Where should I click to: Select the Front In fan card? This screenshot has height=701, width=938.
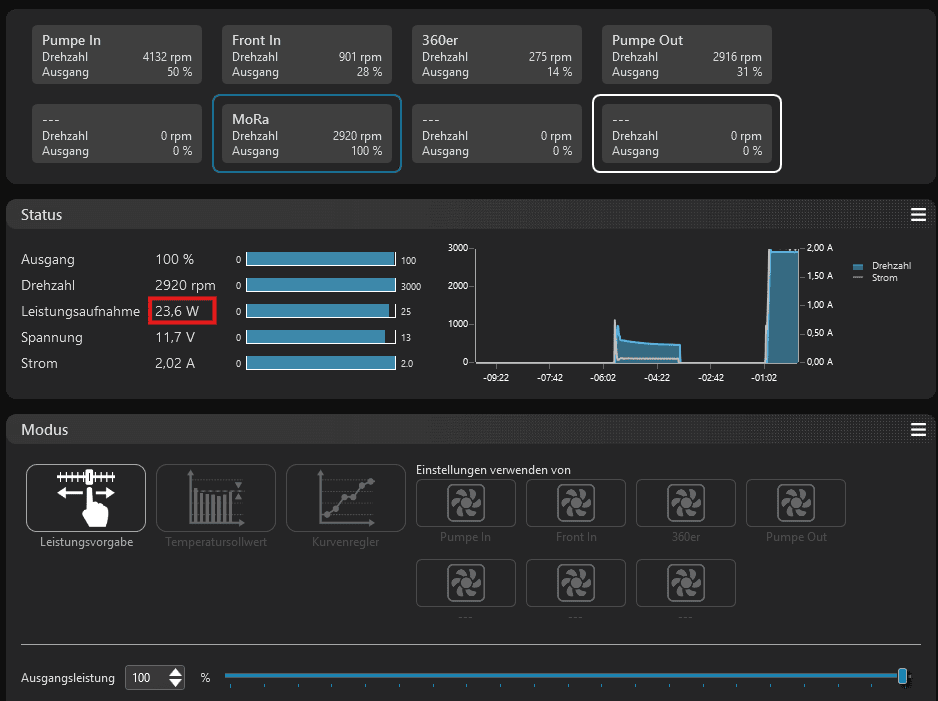point(307,54)
